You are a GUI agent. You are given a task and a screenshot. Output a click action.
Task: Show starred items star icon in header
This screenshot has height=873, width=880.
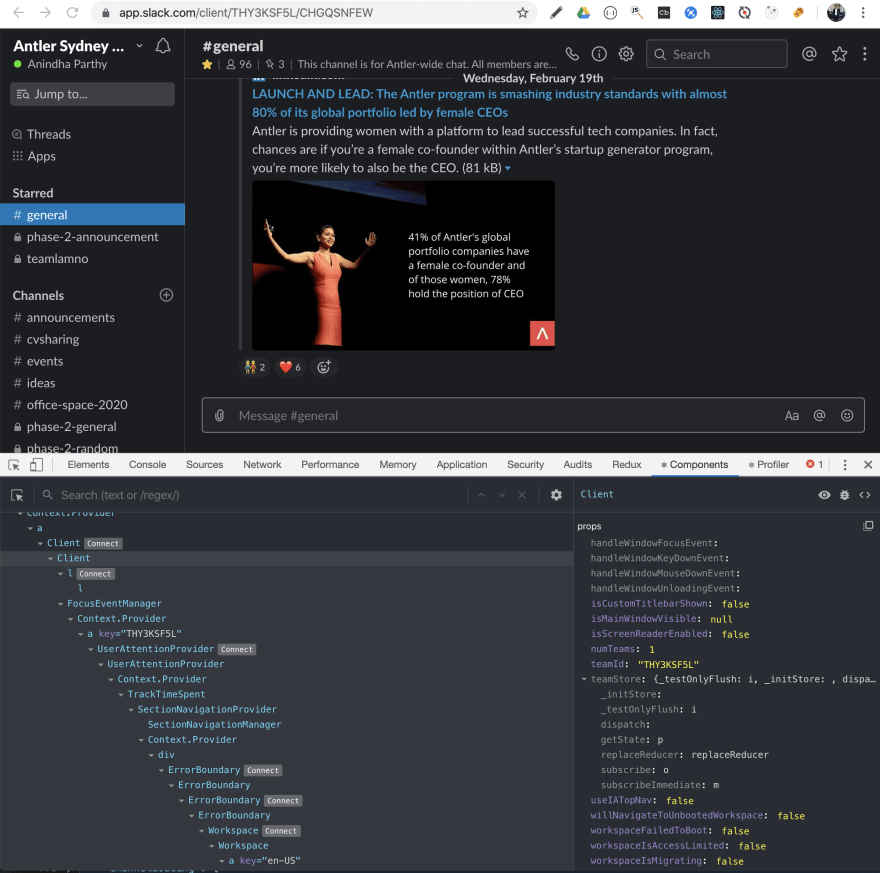[839, 54]
